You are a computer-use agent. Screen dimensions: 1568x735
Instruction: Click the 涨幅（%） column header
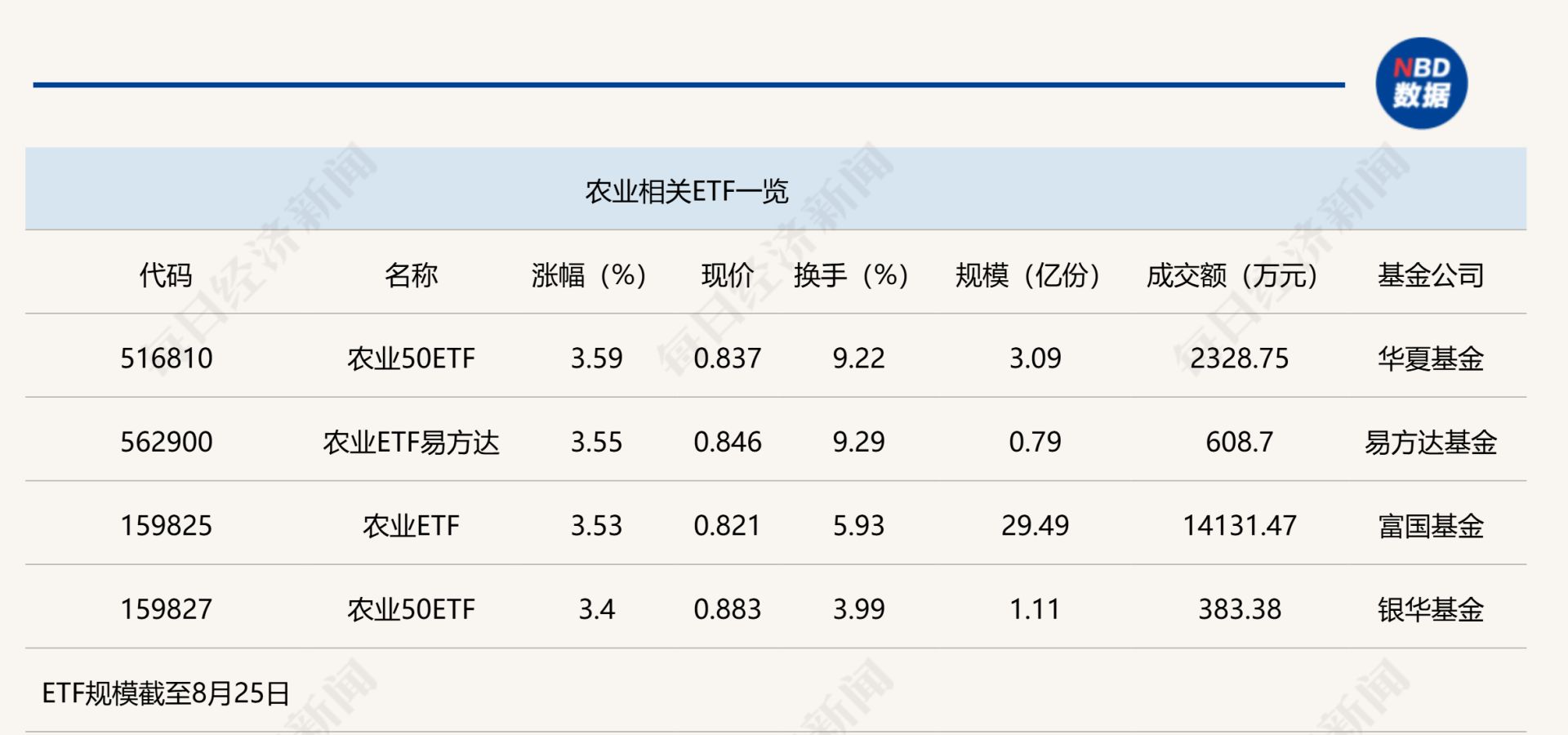pyautogui.click(x=588, y=275)
